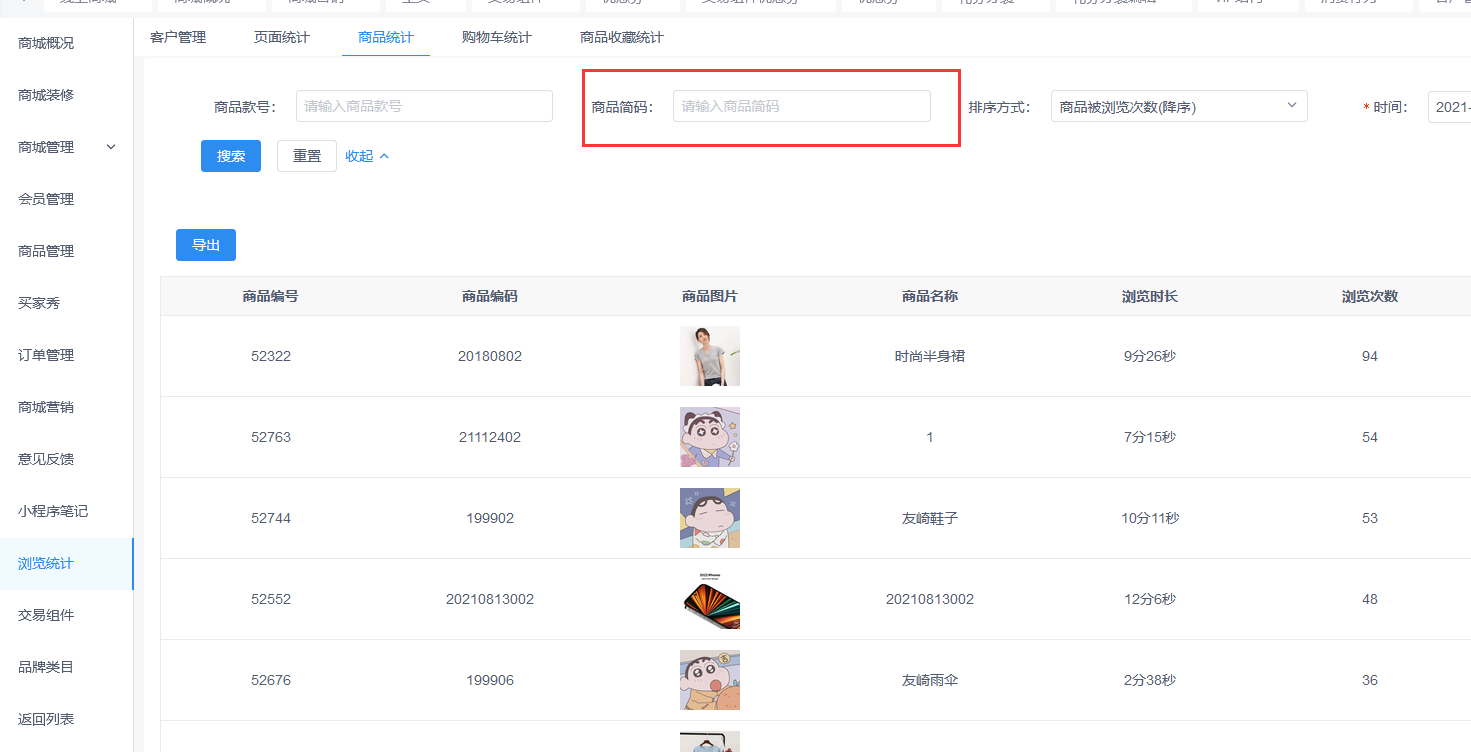The height and width of the screenshot is (752, 1471).
Task: Click product code 199906
Action: tap(490, 680)
